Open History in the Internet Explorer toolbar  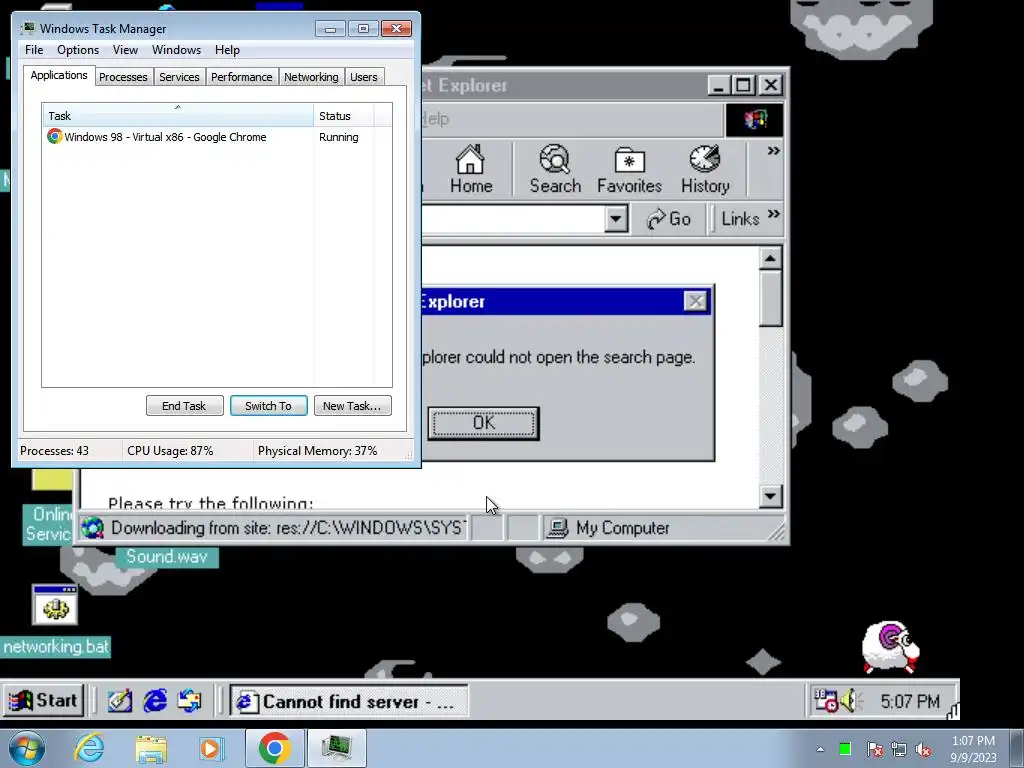(x=705, y=169)
